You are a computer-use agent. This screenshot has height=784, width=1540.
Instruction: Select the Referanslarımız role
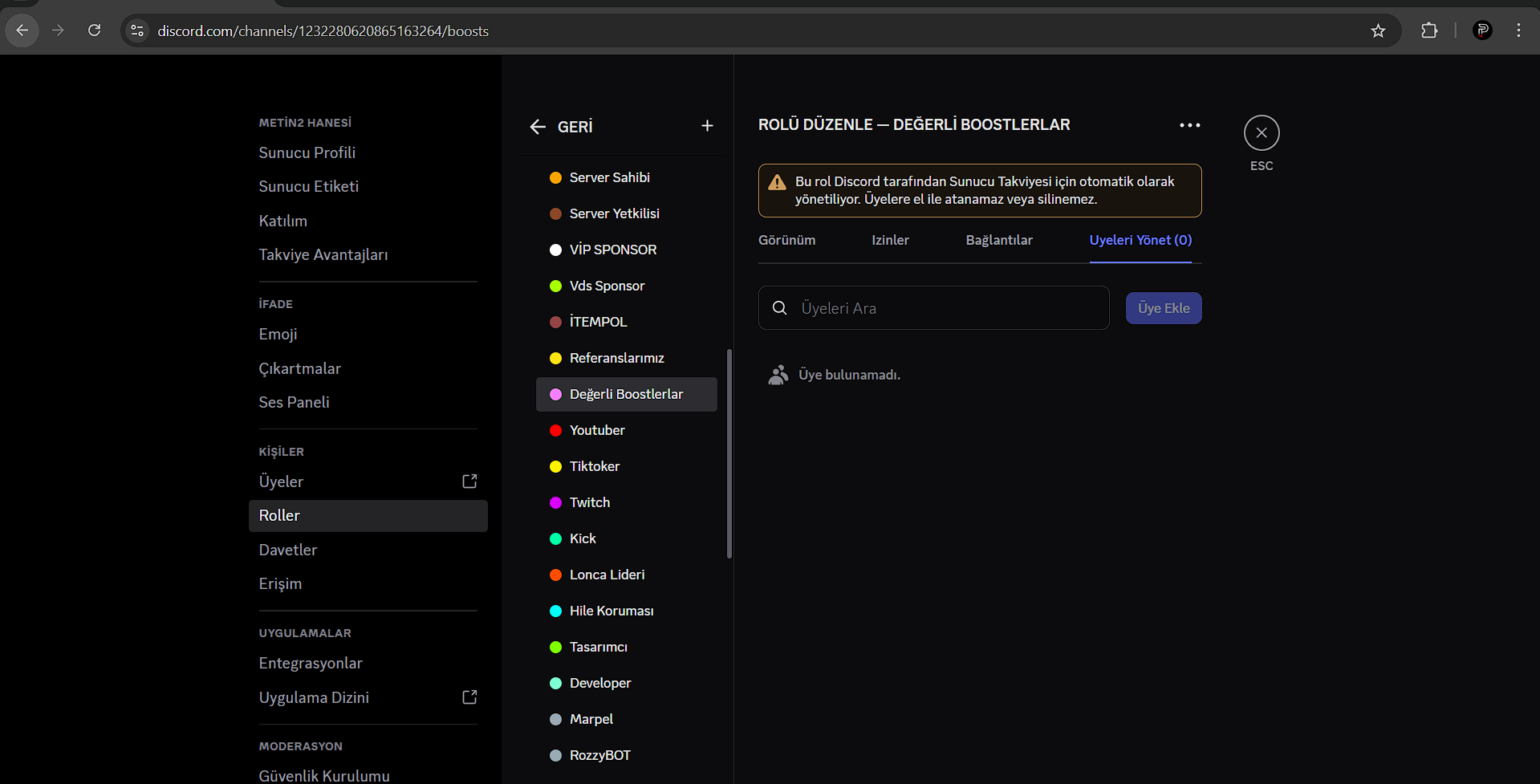(627, 358)
